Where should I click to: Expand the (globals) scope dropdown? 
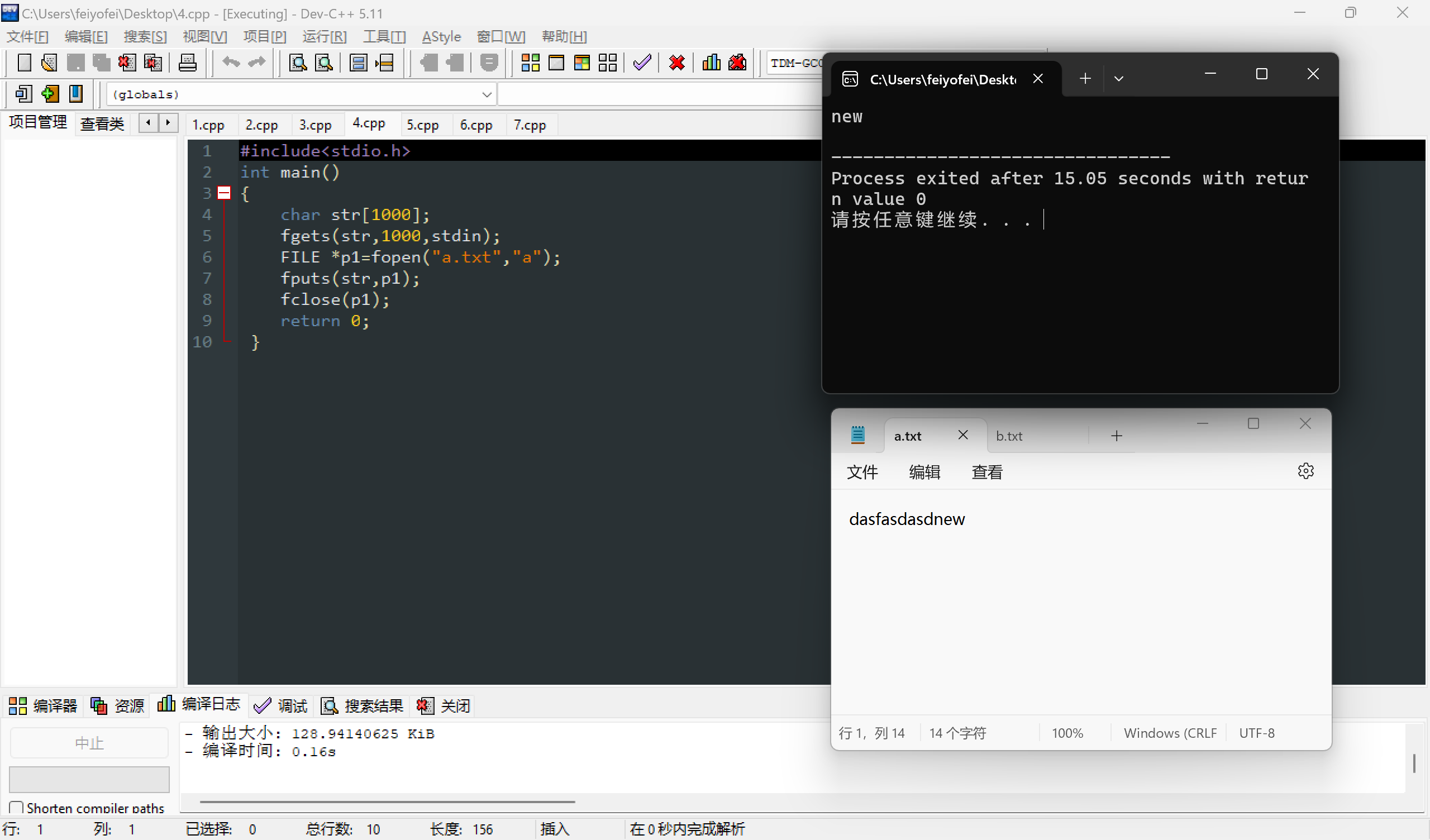tap(487, 94)
